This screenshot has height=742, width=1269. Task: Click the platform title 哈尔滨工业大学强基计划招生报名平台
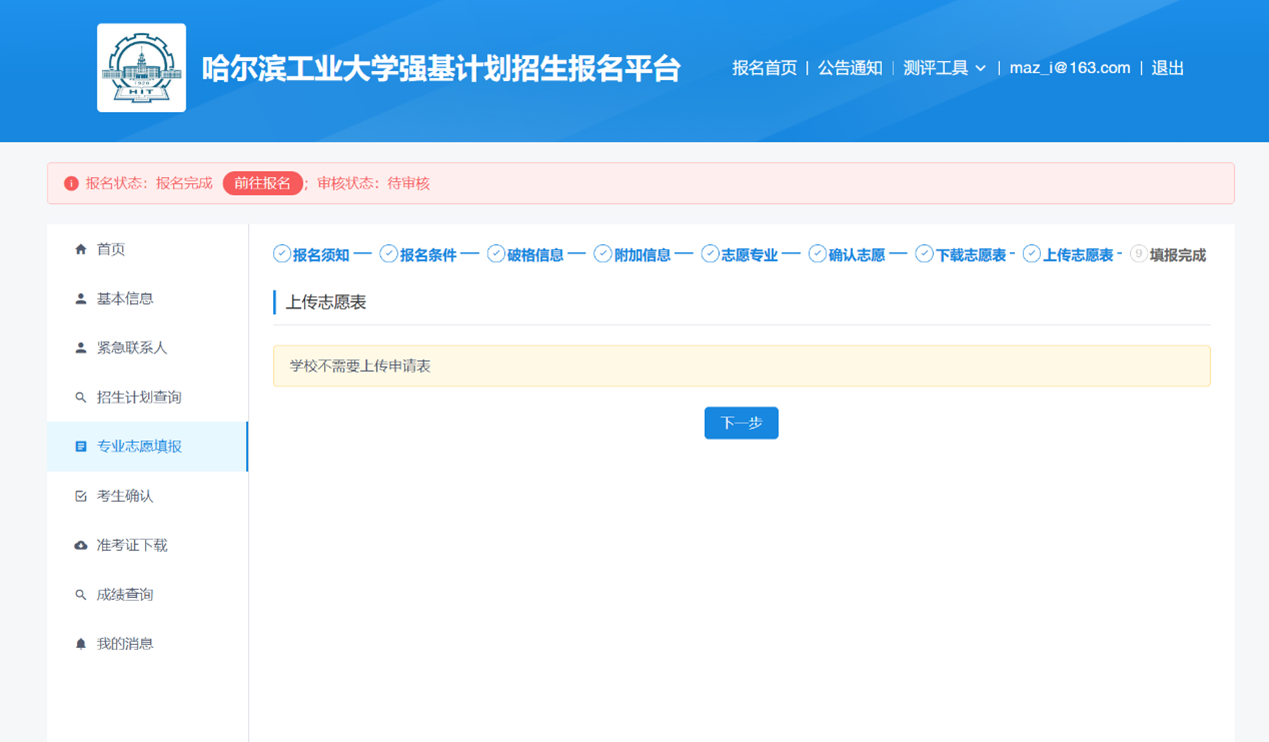coord(441,68)
